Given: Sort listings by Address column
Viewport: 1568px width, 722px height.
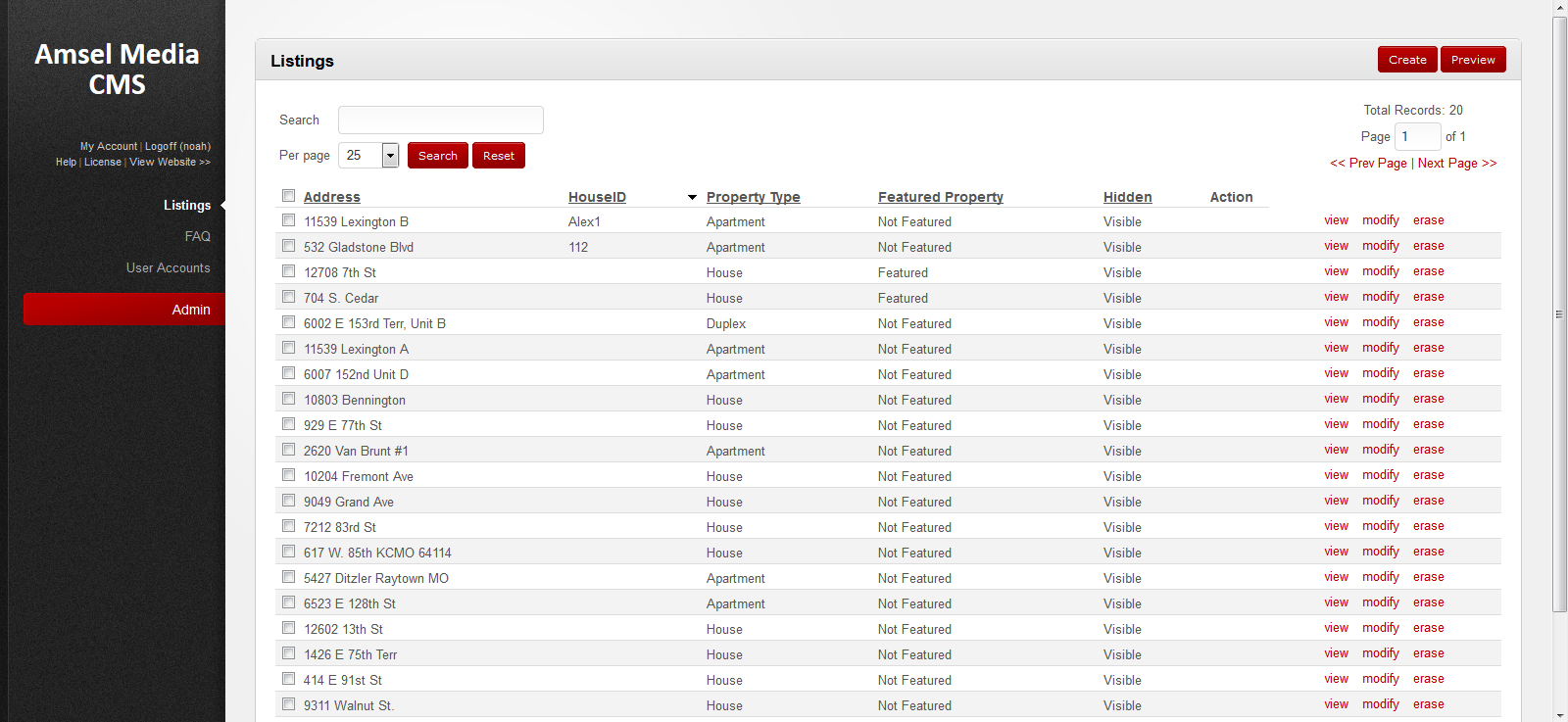Looking at the screenshot, I should click(331, 197).
